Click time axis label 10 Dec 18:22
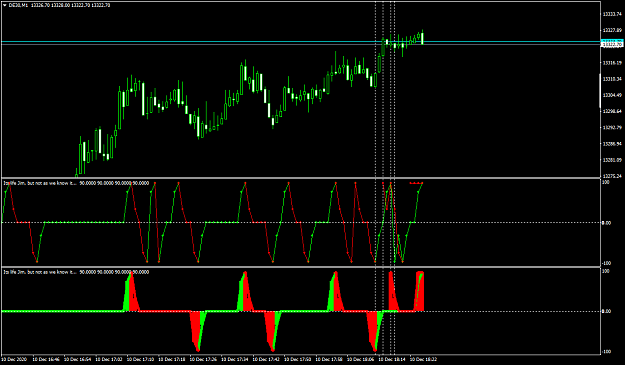Viewport: 625px width, 365px height. click(x=424, y=359)
